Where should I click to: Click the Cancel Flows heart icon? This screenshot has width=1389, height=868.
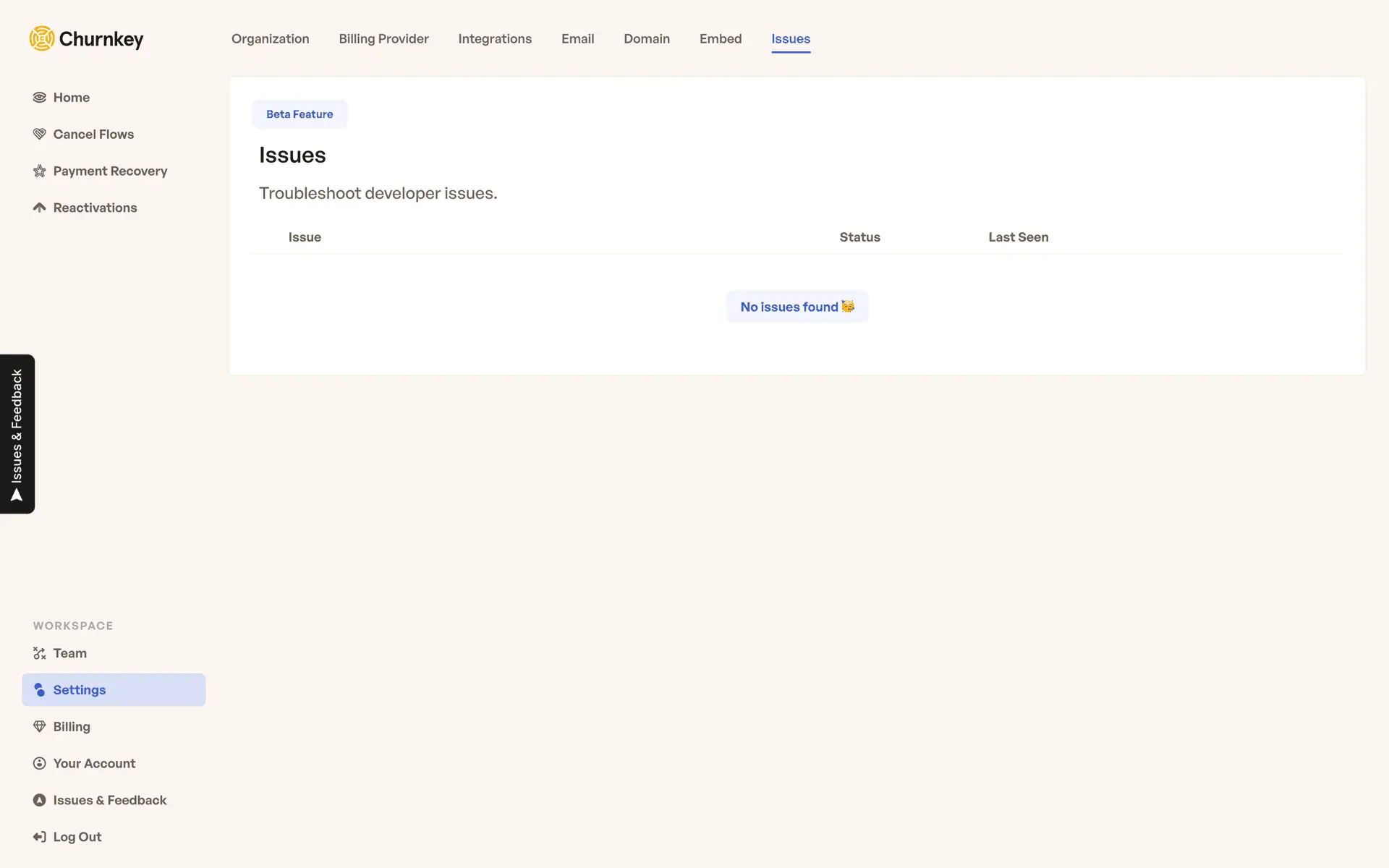(40, 135)
